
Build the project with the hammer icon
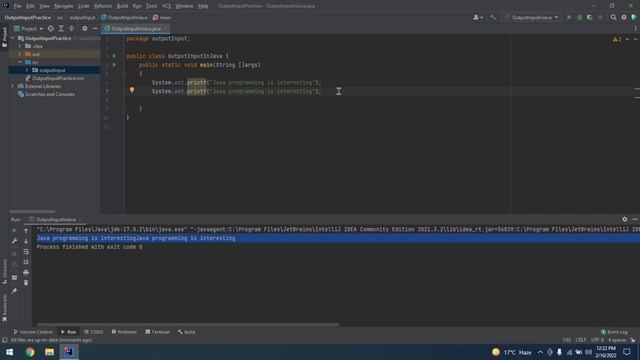coord(493,18)
